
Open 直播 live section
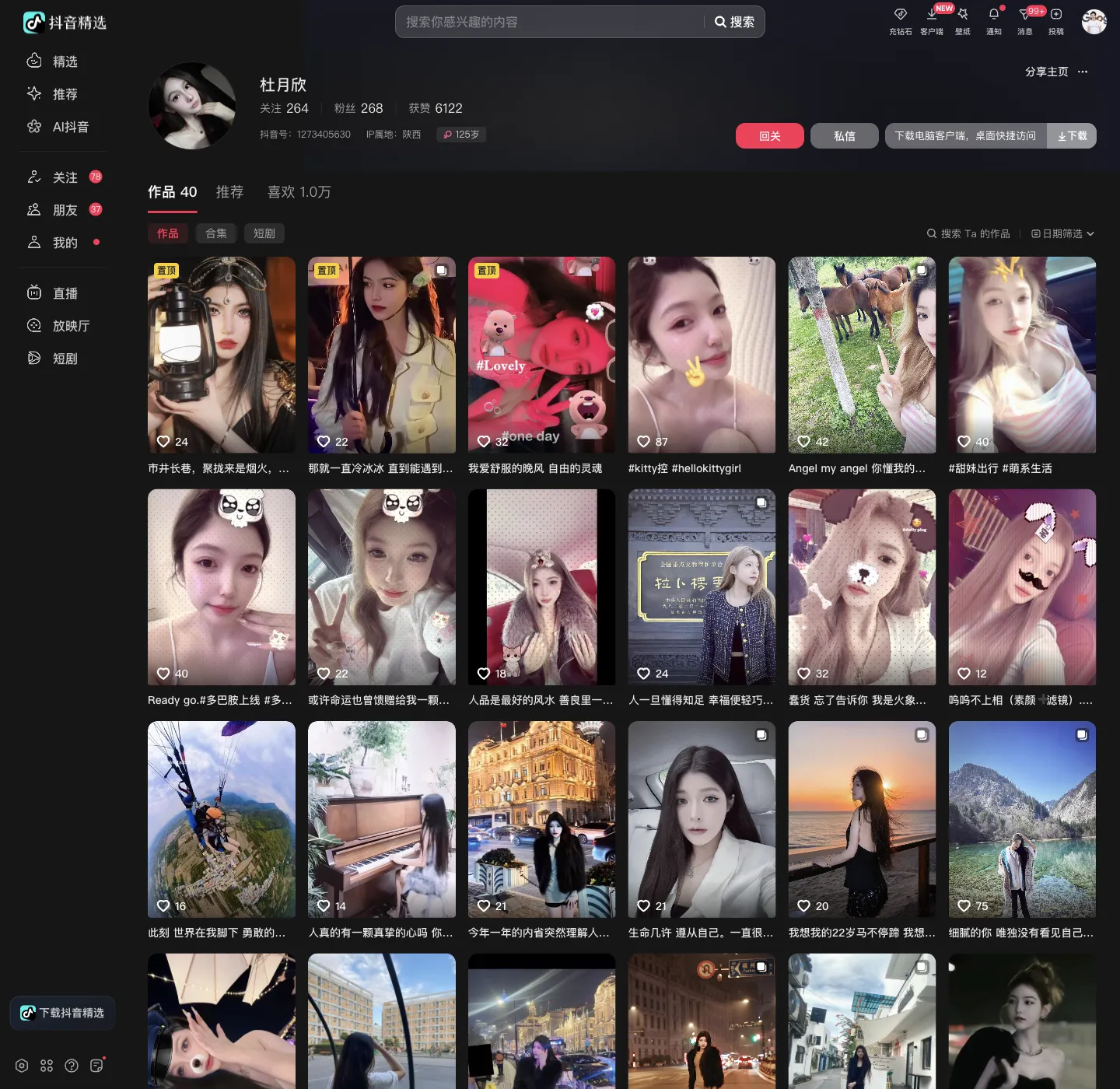(52, 293)
